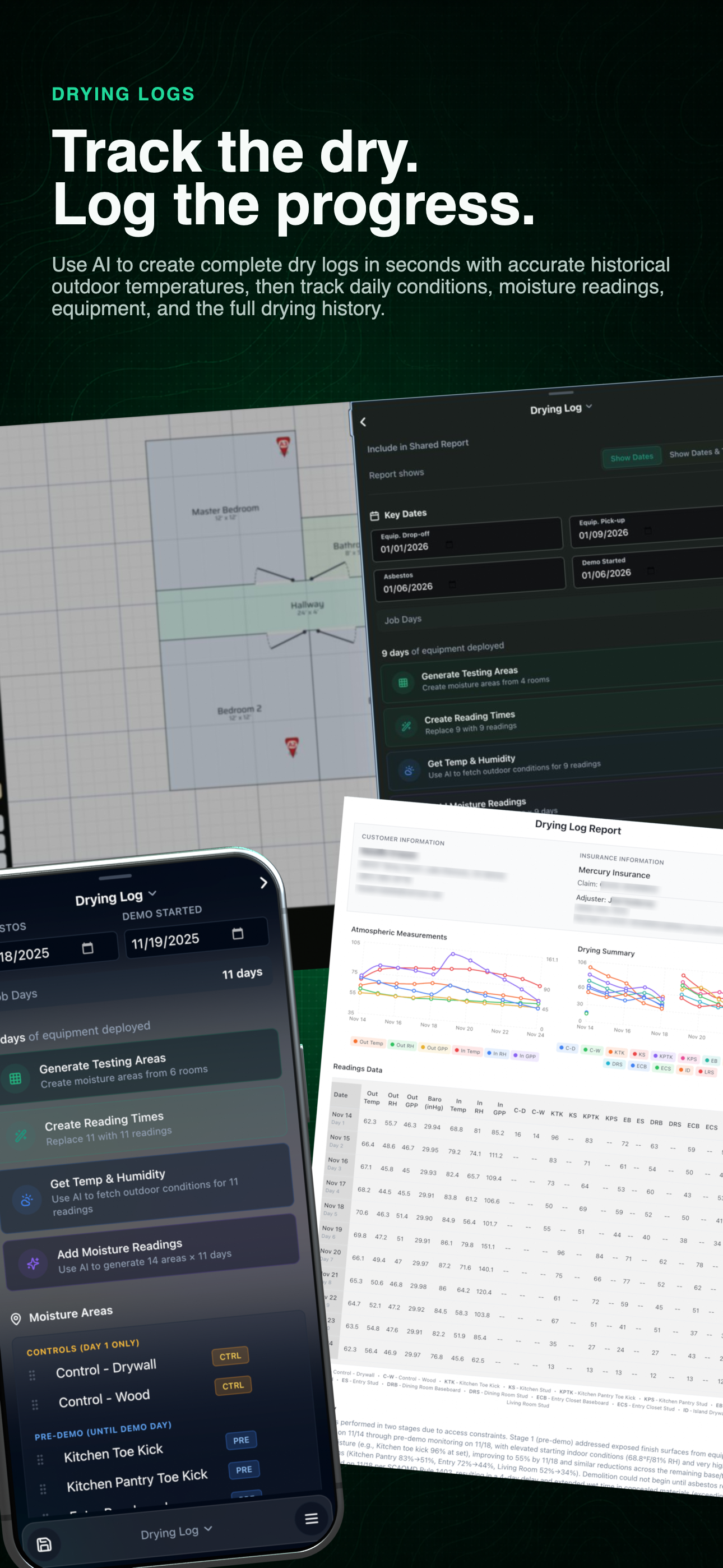Click the weather icon for 9 readings

point(409,771)
